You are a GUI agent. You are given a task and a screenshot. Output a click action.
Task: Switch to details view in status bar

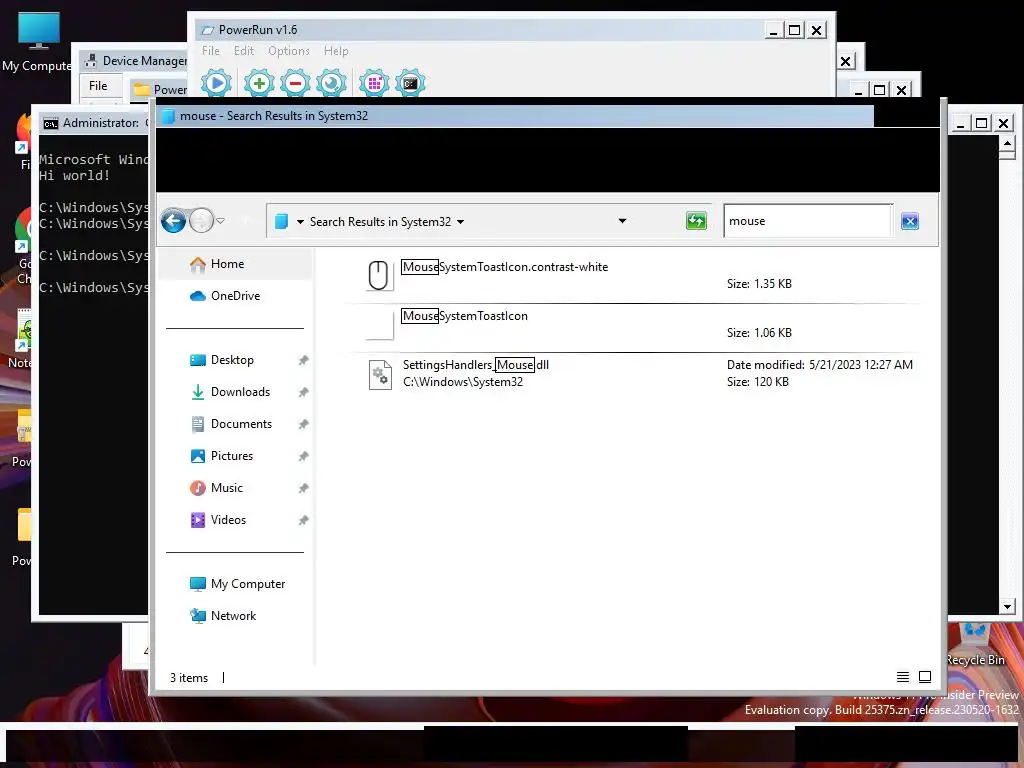pos(903,677)
